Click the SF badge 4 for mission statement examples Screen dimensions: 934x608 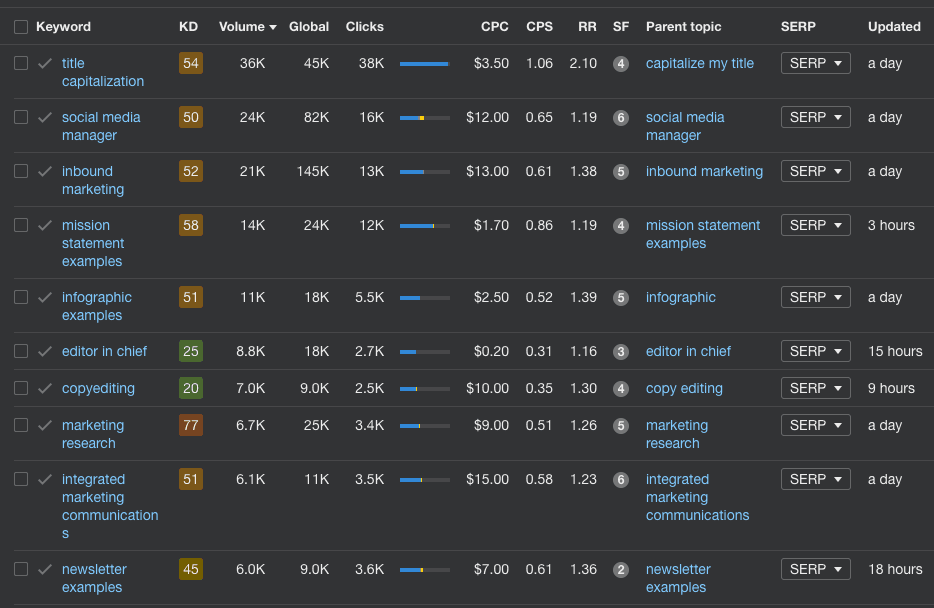[x=621, y=225]
